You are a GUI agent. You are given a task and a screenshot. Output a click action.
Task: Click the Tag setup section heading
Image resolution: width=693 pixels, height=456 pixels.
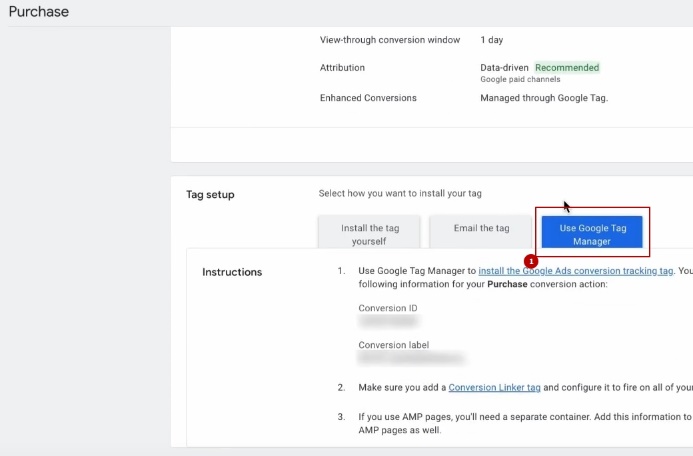[x=210, y=194]
